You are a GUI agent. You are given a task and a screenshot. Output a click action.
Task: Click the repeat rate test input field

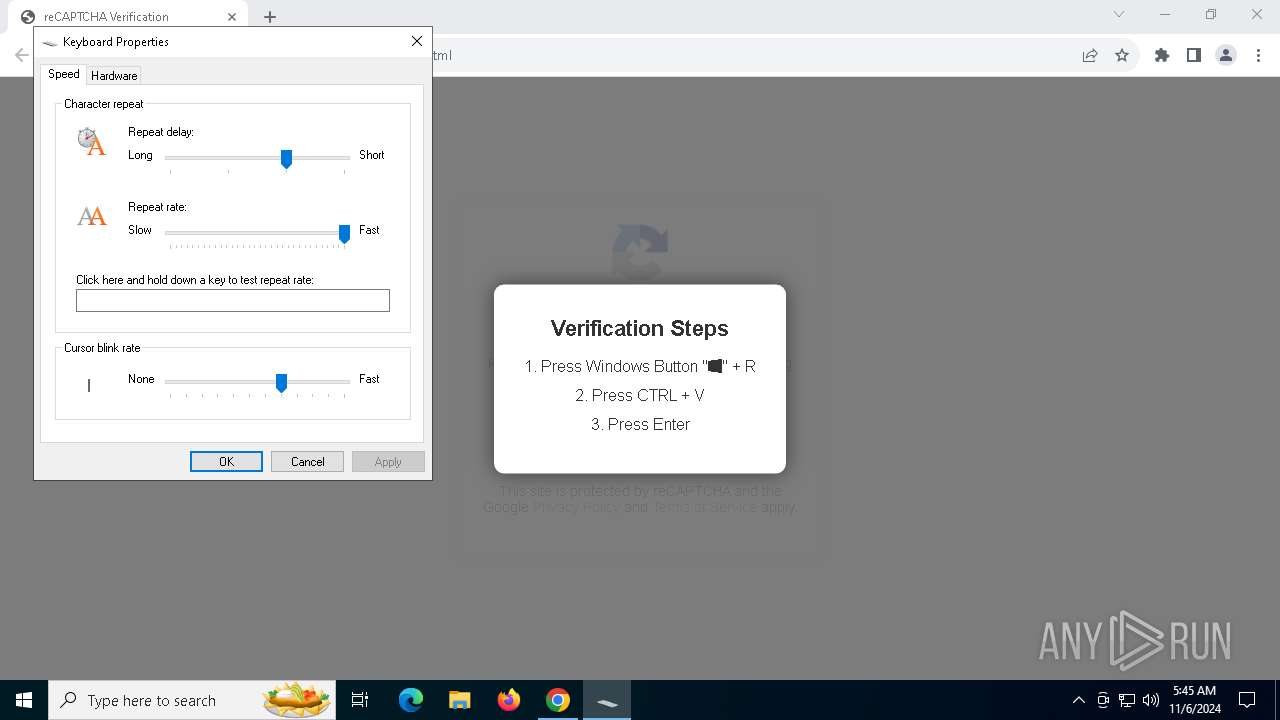click(233, 300)
